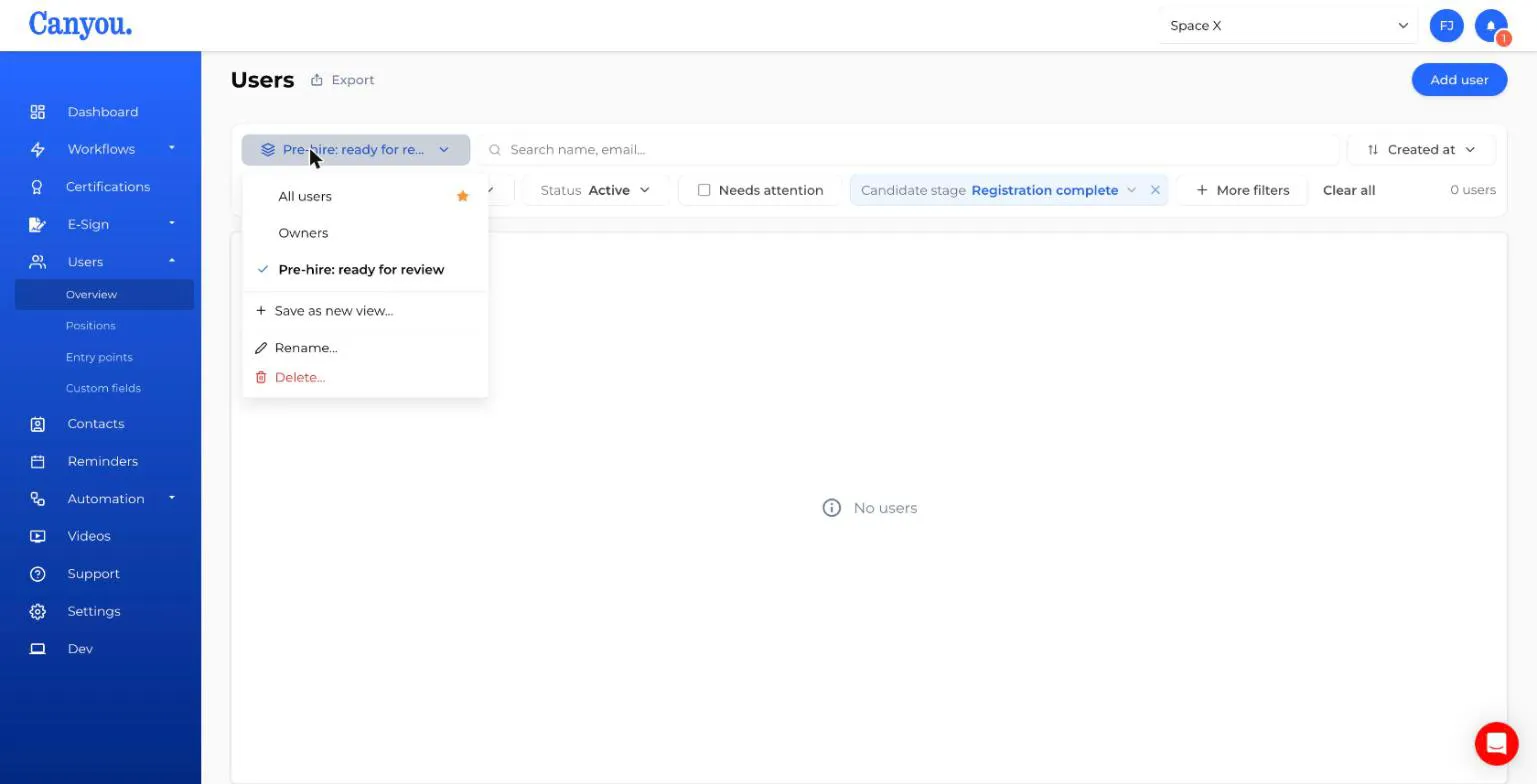Click the Workflows lightning bolt icon
Viewport: 1537px width, 784px height.
click(x=37, y=149)
